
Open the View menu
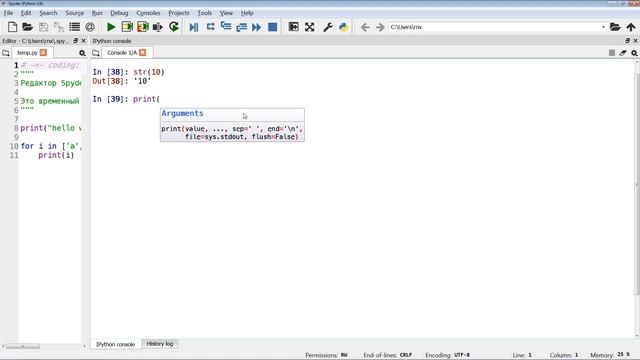pyautogui.click(x=226, y=13)
